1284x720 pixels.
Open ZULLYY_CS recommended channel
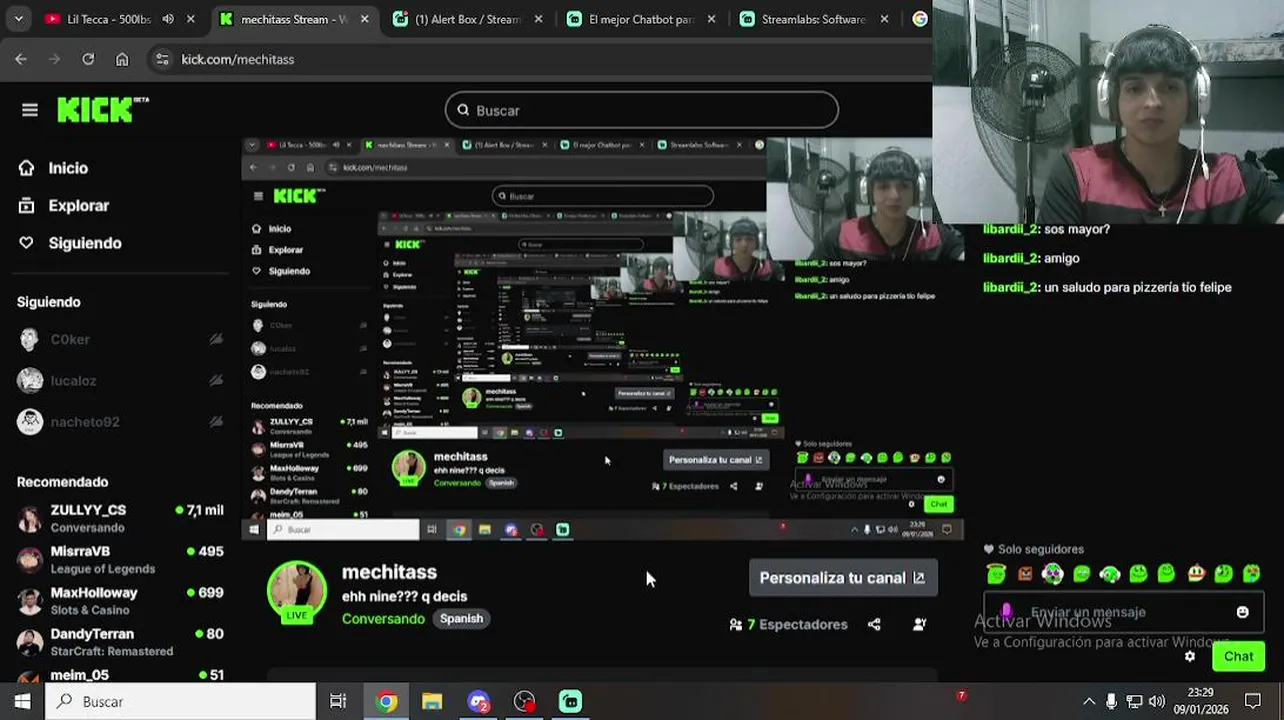[120, 518]
